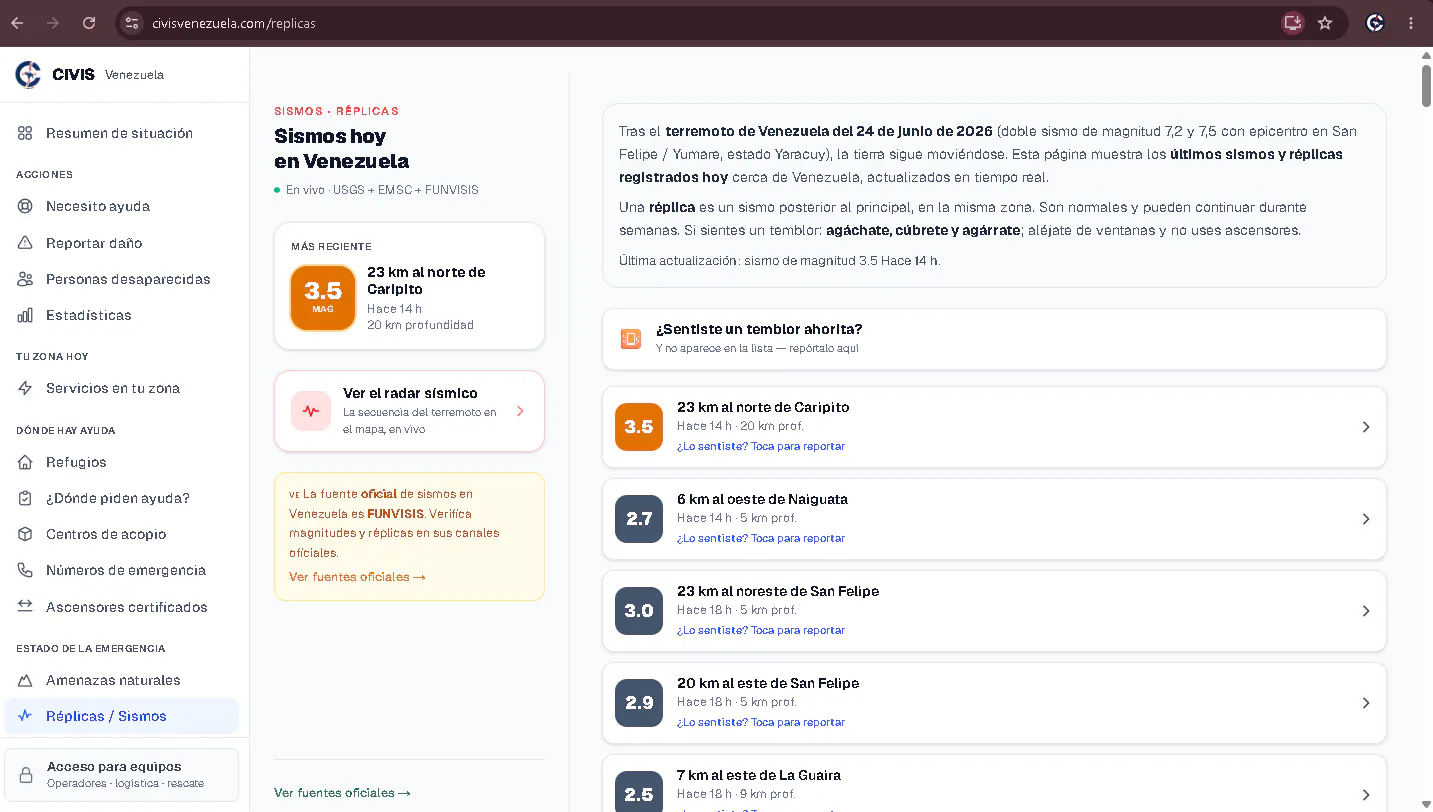
Task: Open the ¿Sentiste un temblor ahorita? report card
Action: point(994,339)
